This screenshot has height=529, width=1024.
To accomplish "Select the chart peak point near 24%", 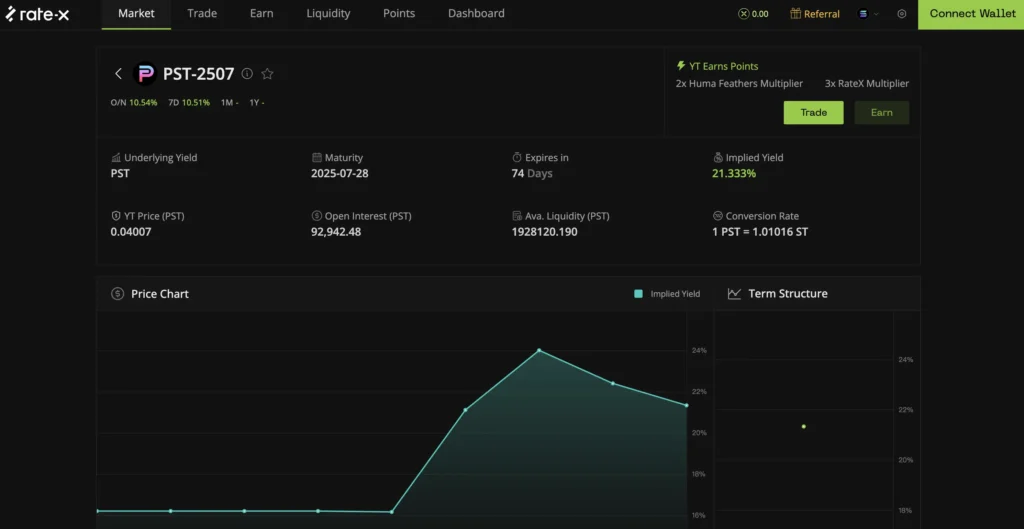I will [x=539, y=350].
